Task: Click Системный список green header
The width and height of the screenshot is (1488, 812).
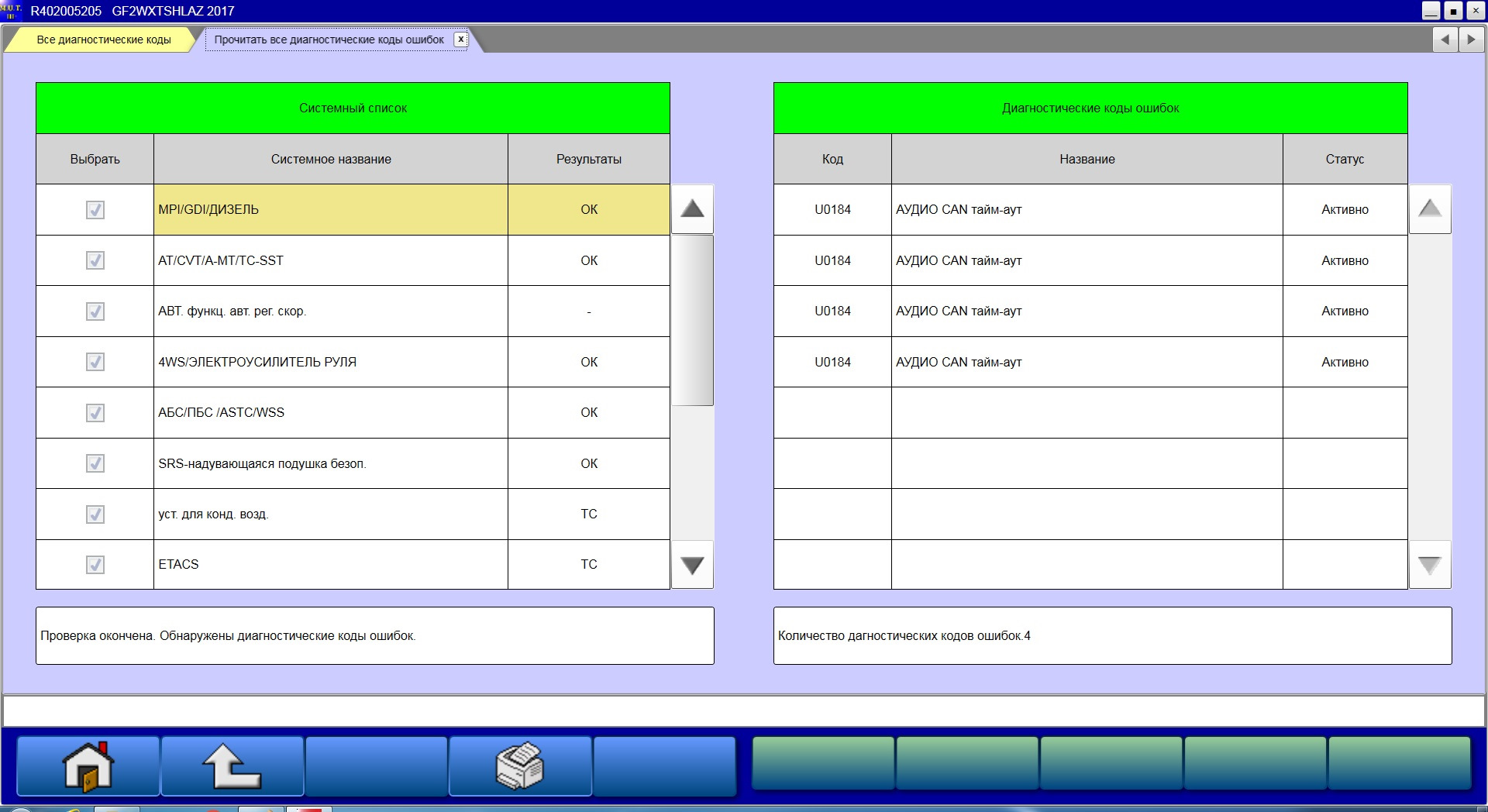Action: pos(353,108)
